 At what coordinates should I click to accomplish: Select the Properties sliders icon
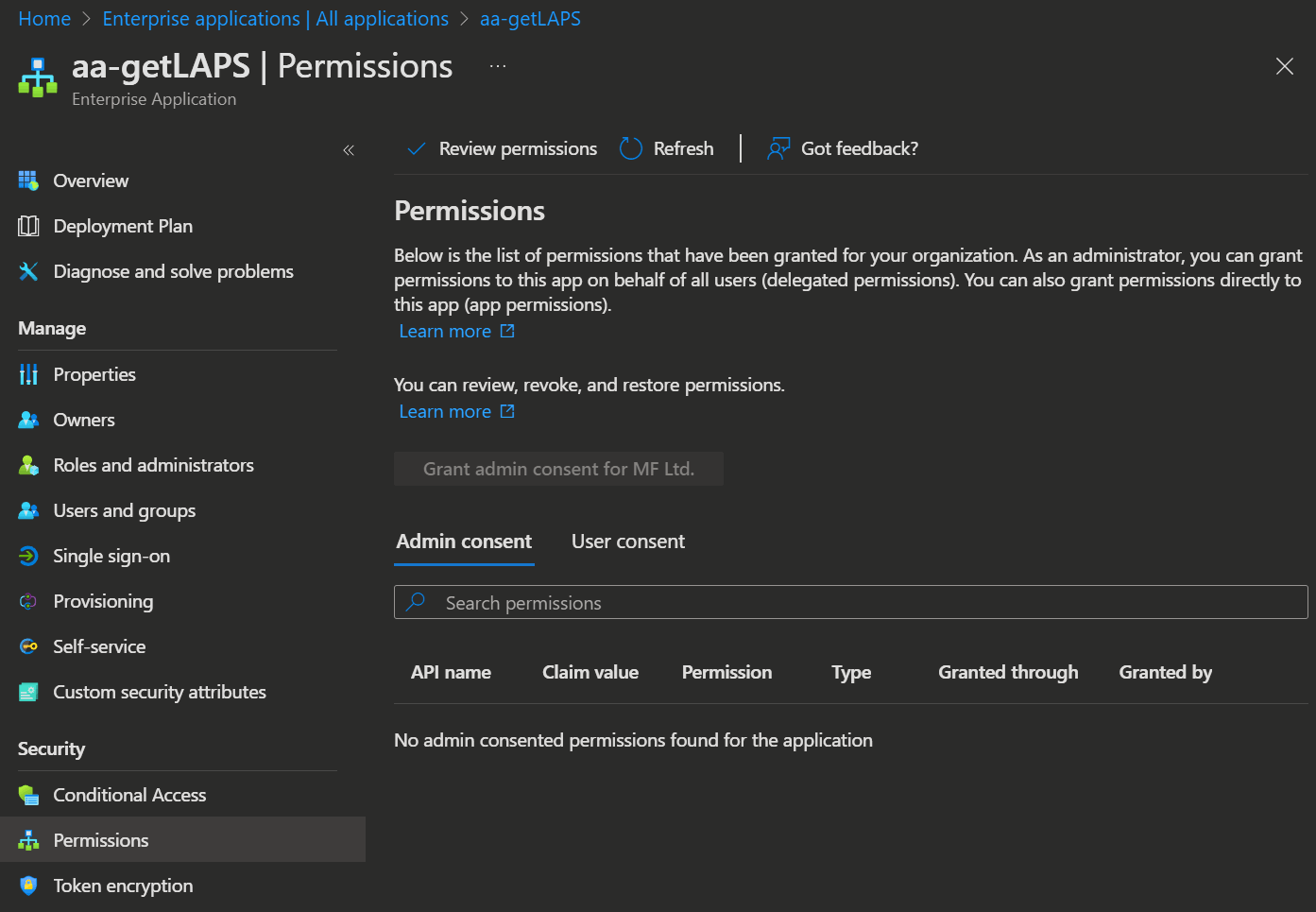click(28, 374)
